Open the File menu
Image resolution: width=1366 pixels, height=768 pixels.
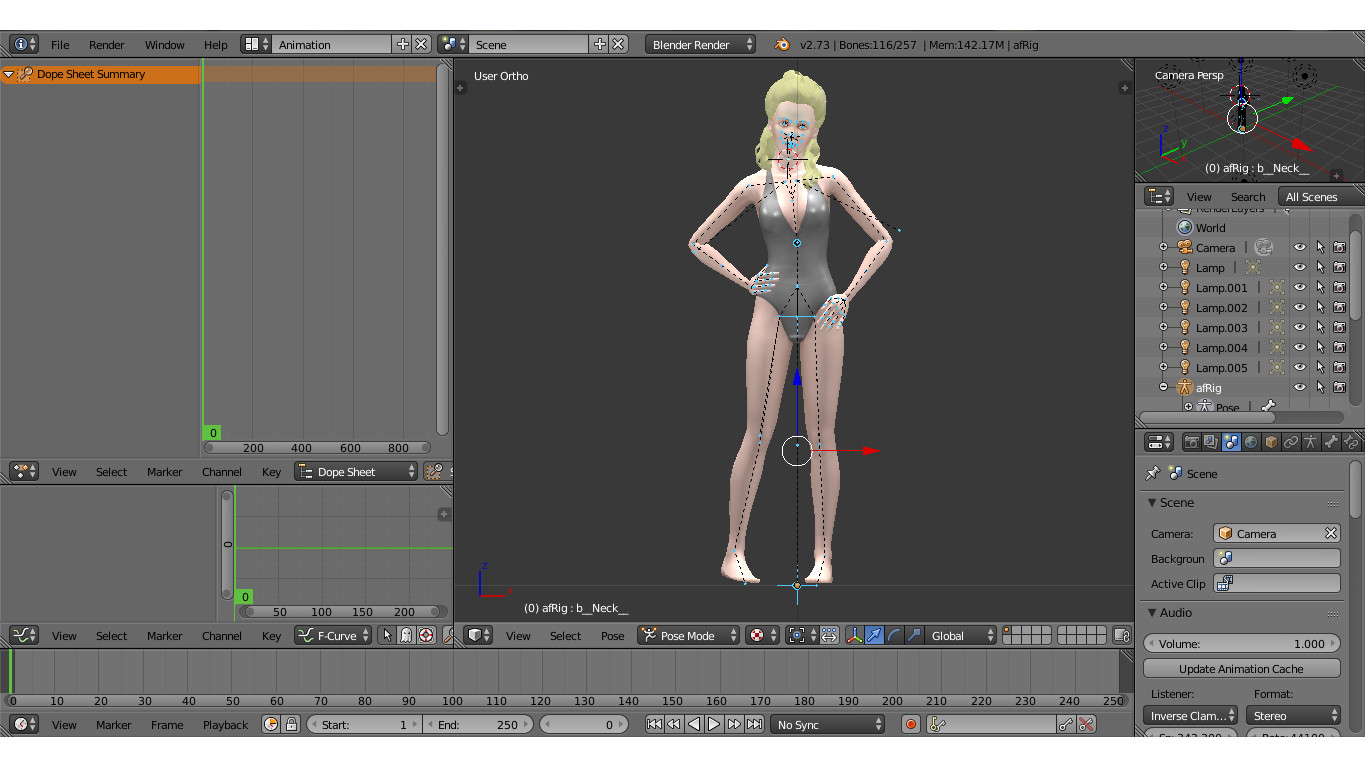(61, 44)
